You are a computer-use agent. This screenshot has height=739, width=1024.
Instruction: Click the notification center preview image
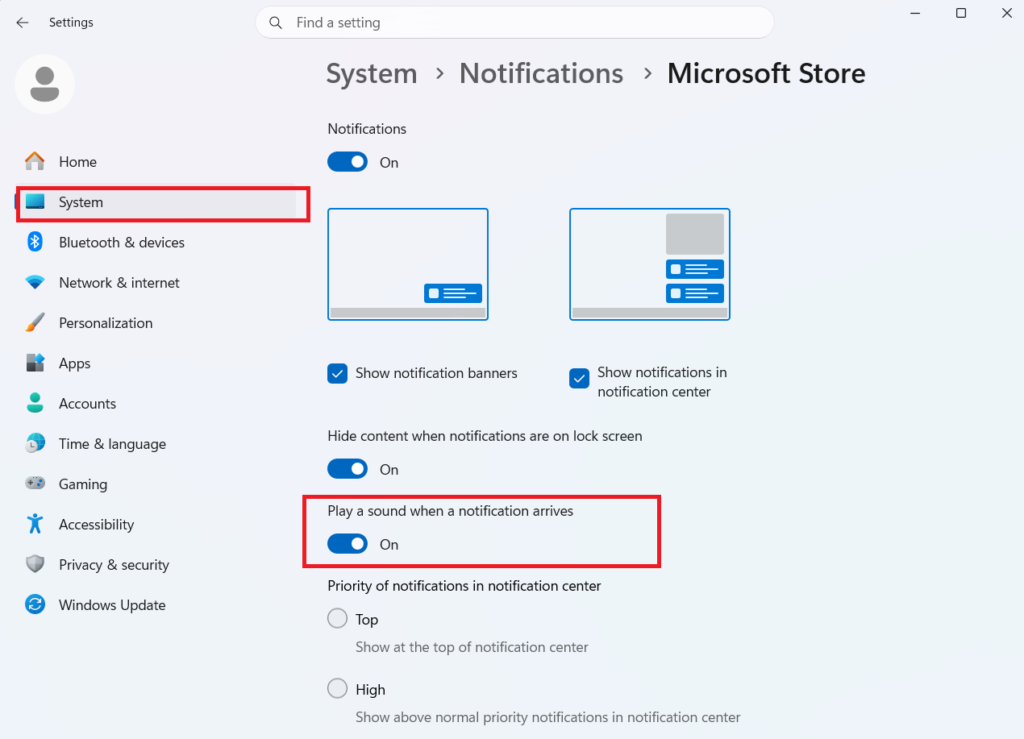coord(650,264)
